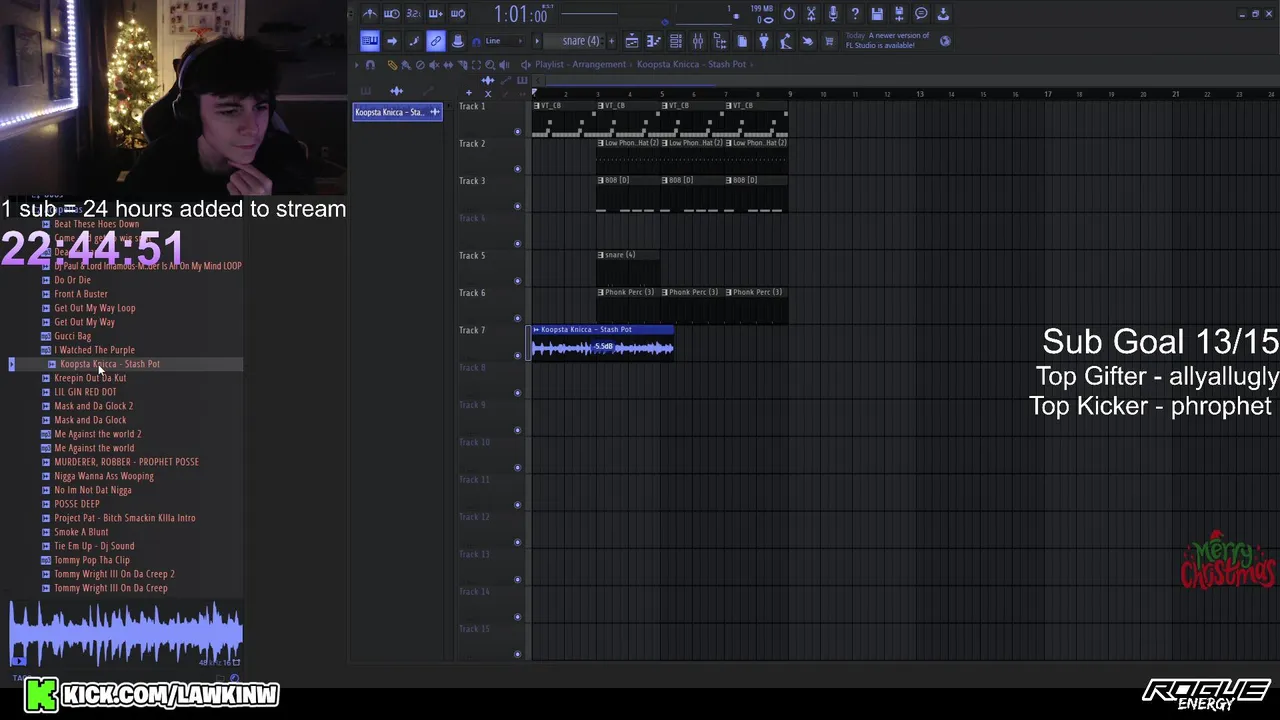Click the tempo time display 1:01:00

point(521,15)
